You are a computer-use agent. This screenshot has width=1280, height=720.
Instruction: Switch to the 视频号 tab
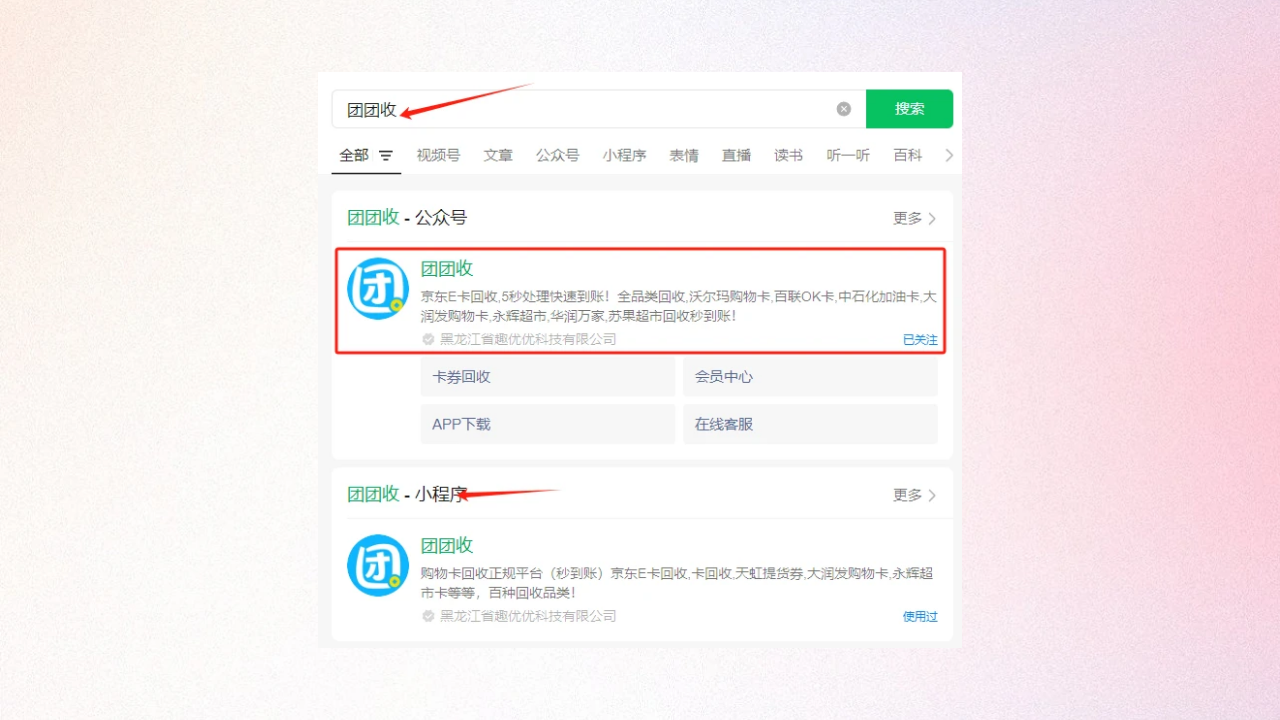pyautogui.click(x=438, y=155)
